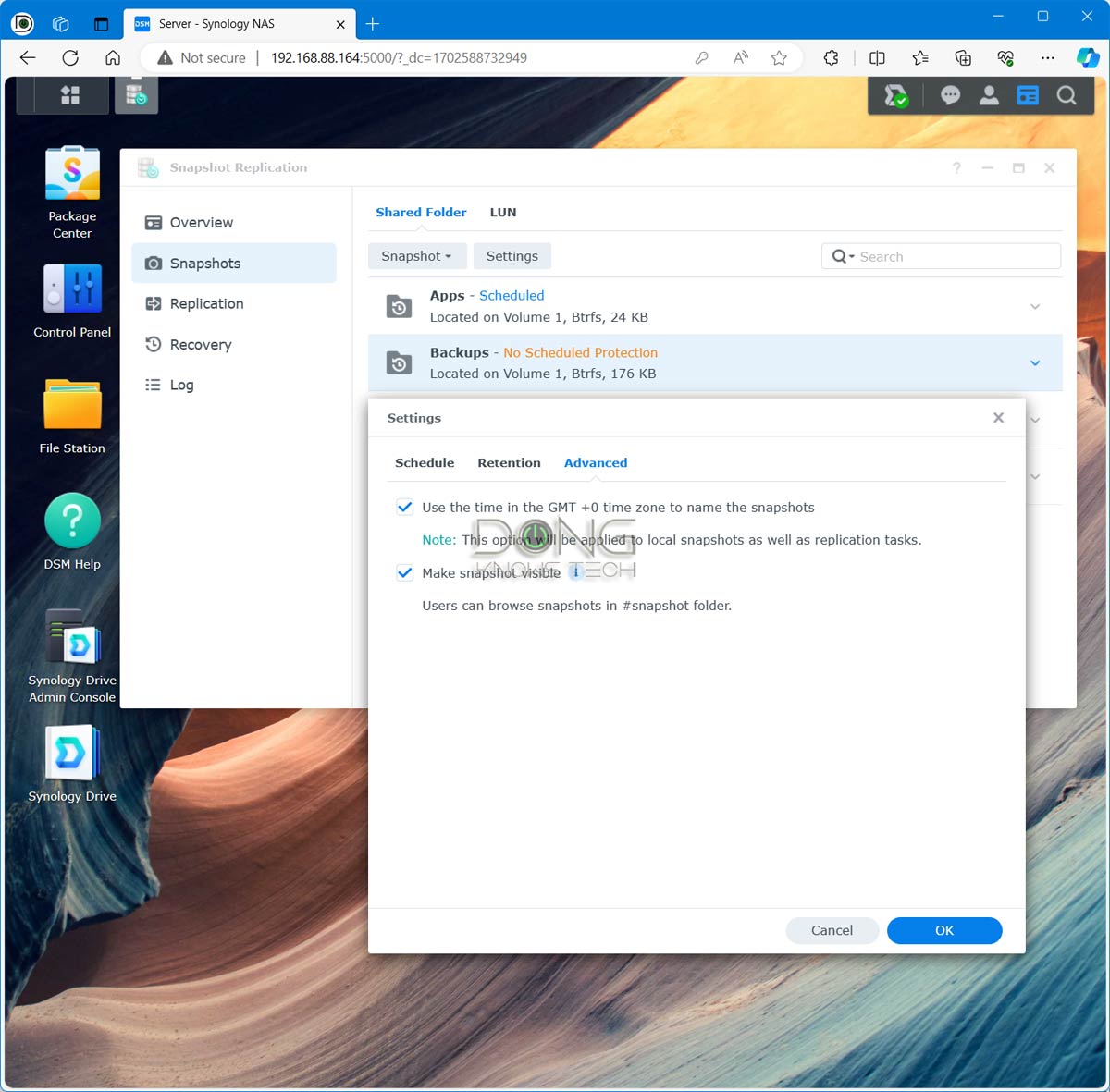Open Synology Drive Admin Console
Image resolution: width=1110 pixels, height=1092 pixels.
click(72, 638)
